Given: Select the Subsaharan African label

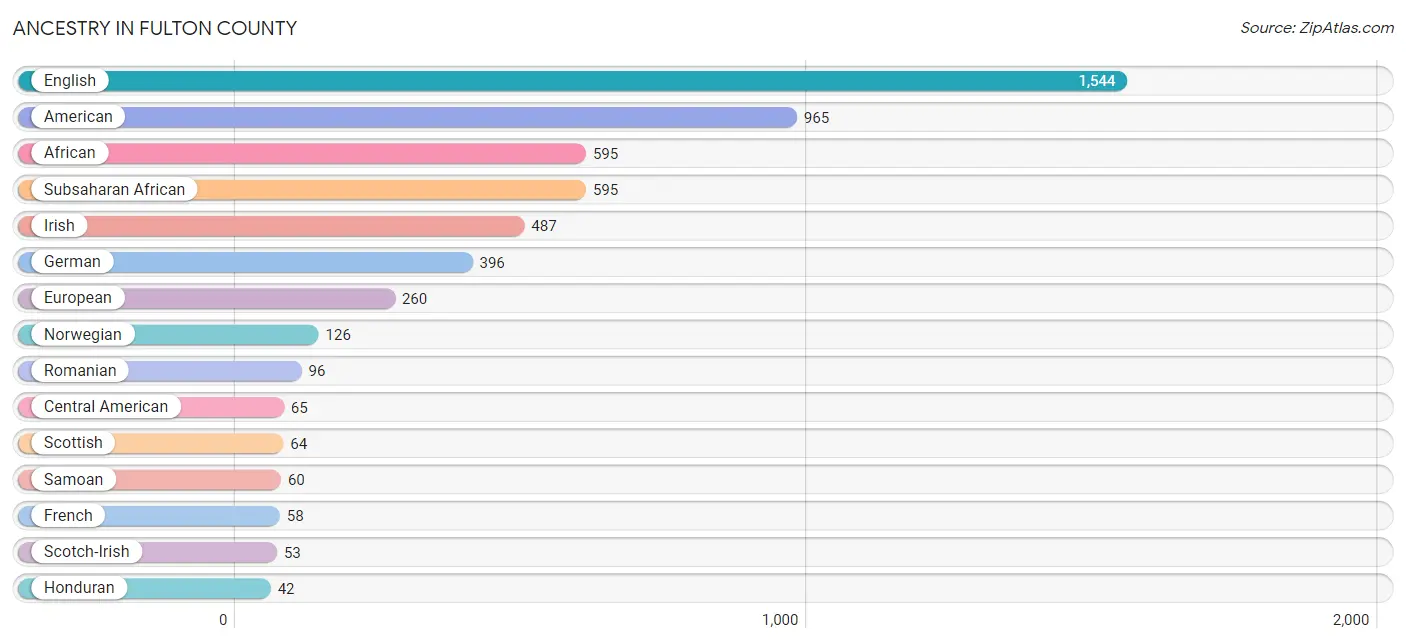Looking at the screenshot, I should [115, 190].
